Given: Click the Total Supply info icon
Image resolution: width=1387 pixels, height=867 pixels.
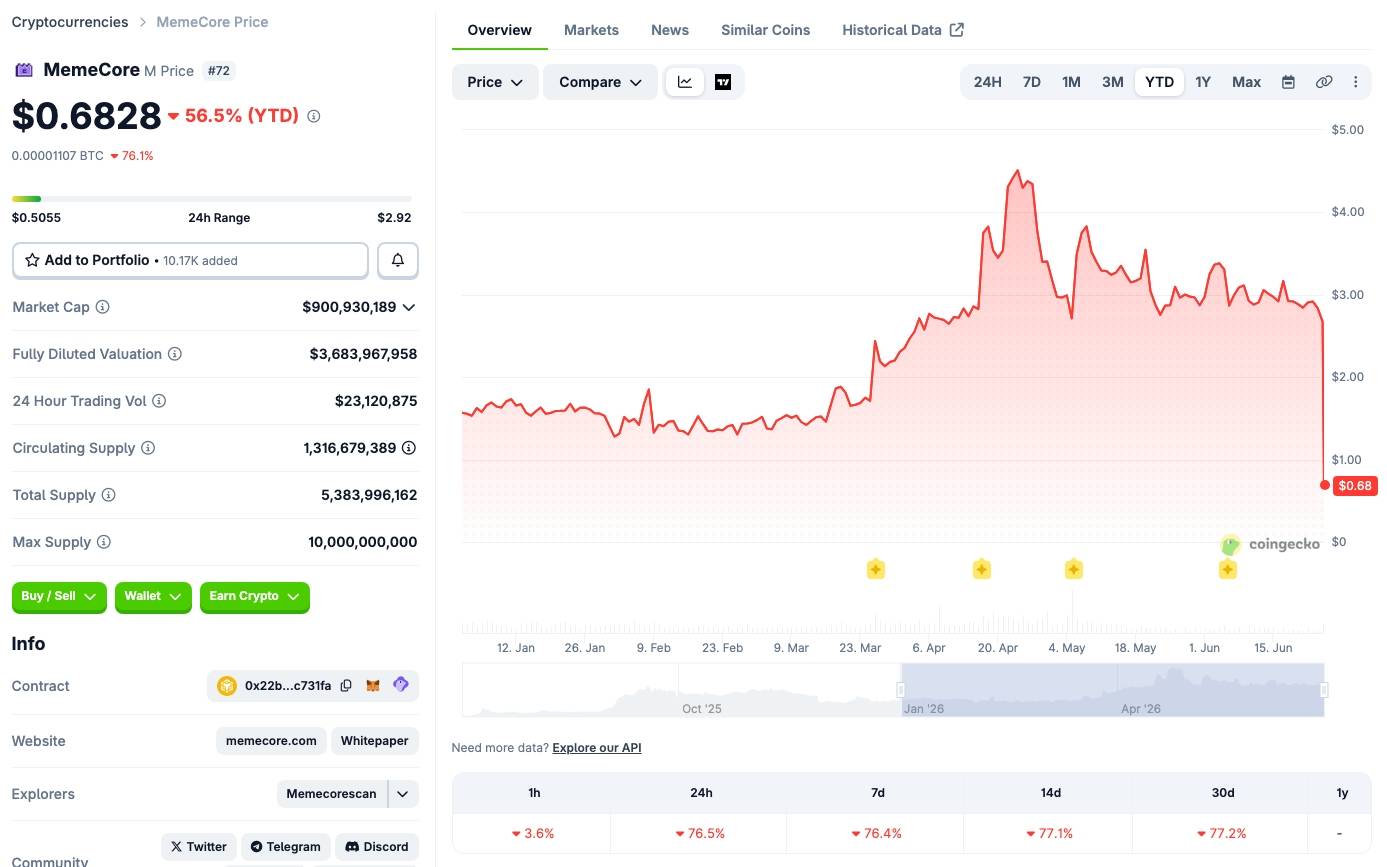Looking at the screenshot, I should (109, 495).
